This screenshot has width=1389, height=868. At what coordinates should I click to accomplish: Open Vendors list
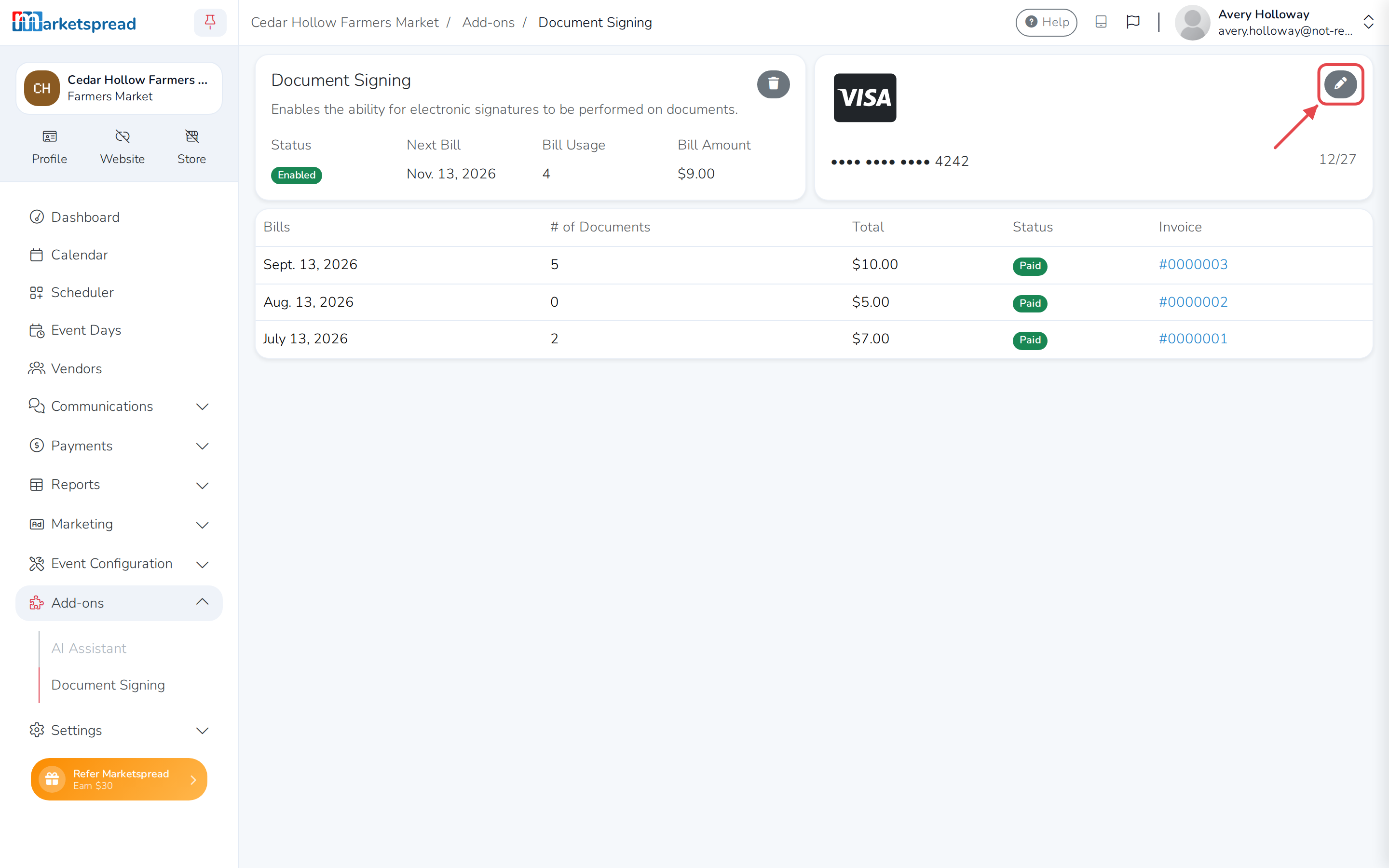pos(119,368)
